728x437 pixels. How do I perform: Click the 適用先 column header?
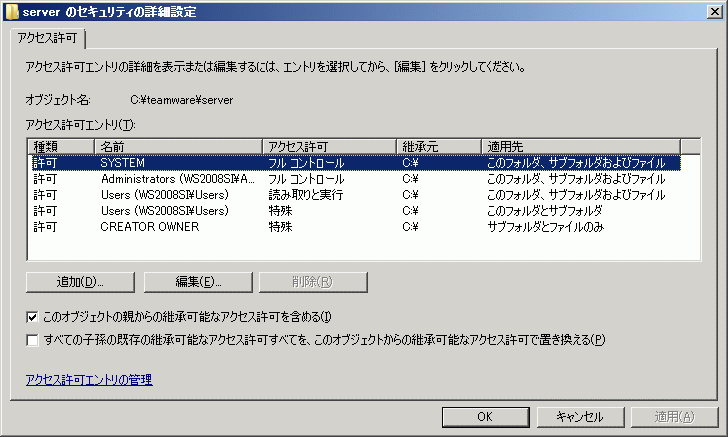tap(581, 147)
